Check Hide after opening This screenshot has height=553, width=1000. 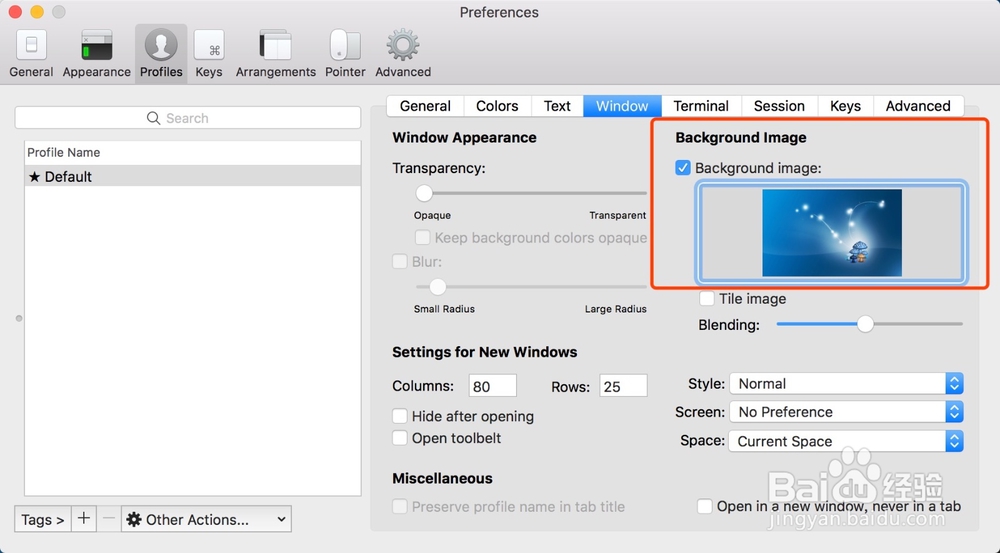pos(400,417)
